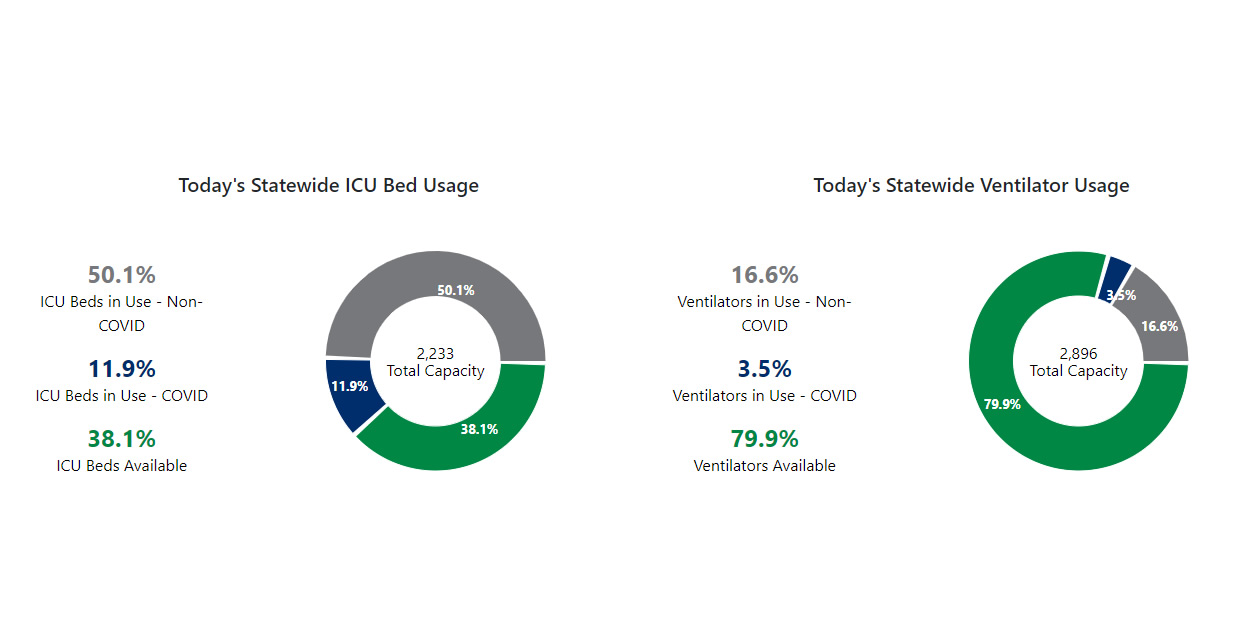Viewport: 1251px width, 625px height.
Task: Select the "Ventilators Available" label
Action: tap(765, 465)
